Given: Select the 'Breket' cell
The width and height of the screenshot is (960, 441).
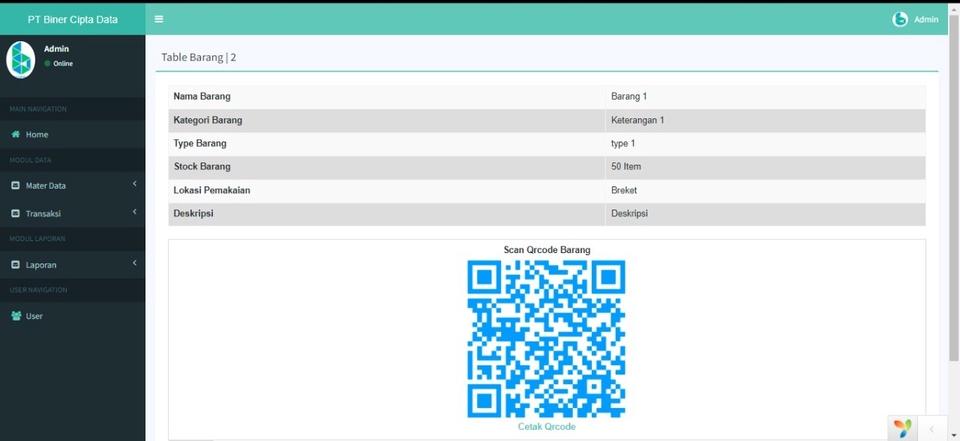Looking at the screenshot, I should [765, 190].
